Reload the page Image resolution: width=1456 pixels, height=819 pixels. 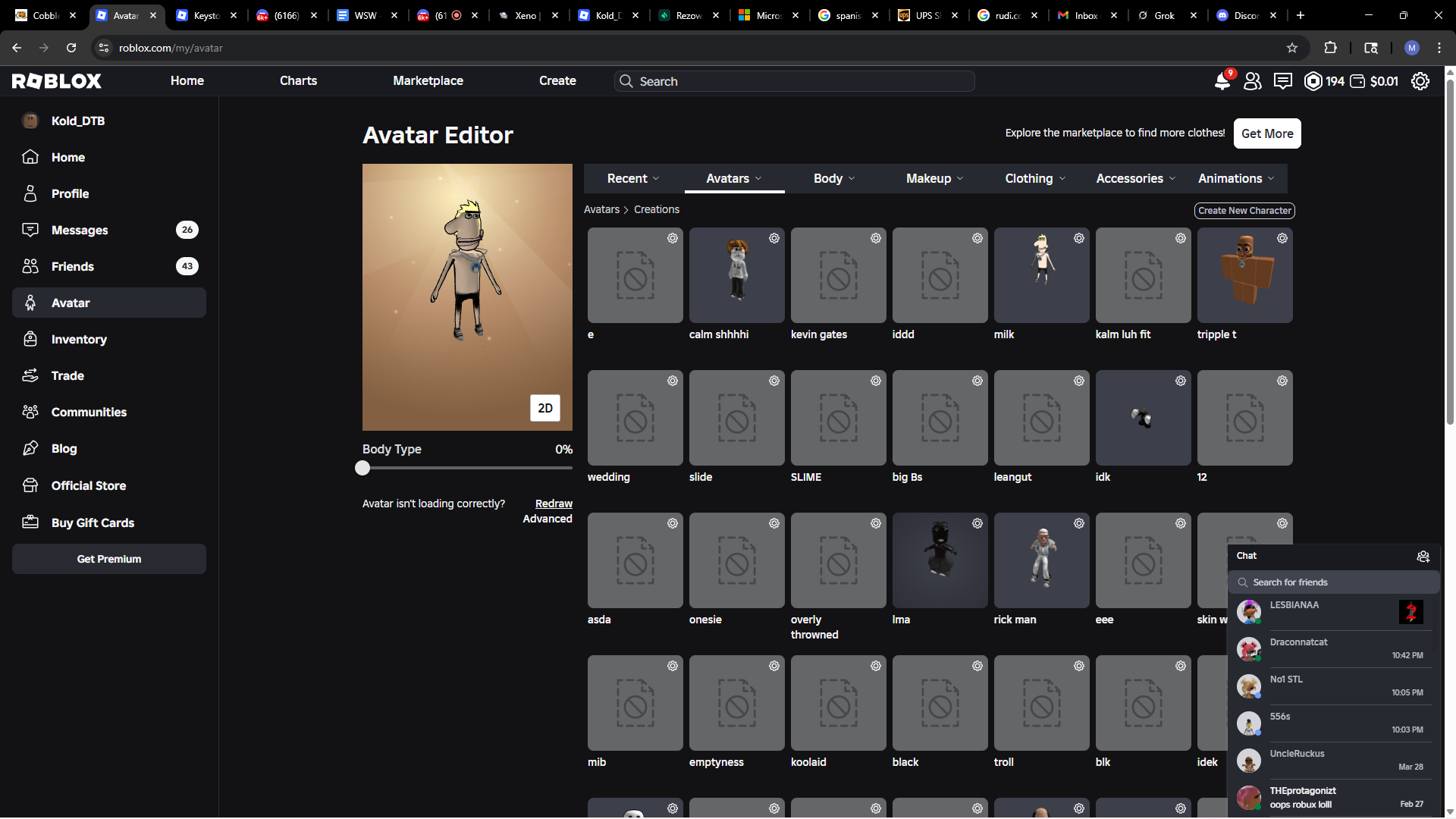[71, 48]
